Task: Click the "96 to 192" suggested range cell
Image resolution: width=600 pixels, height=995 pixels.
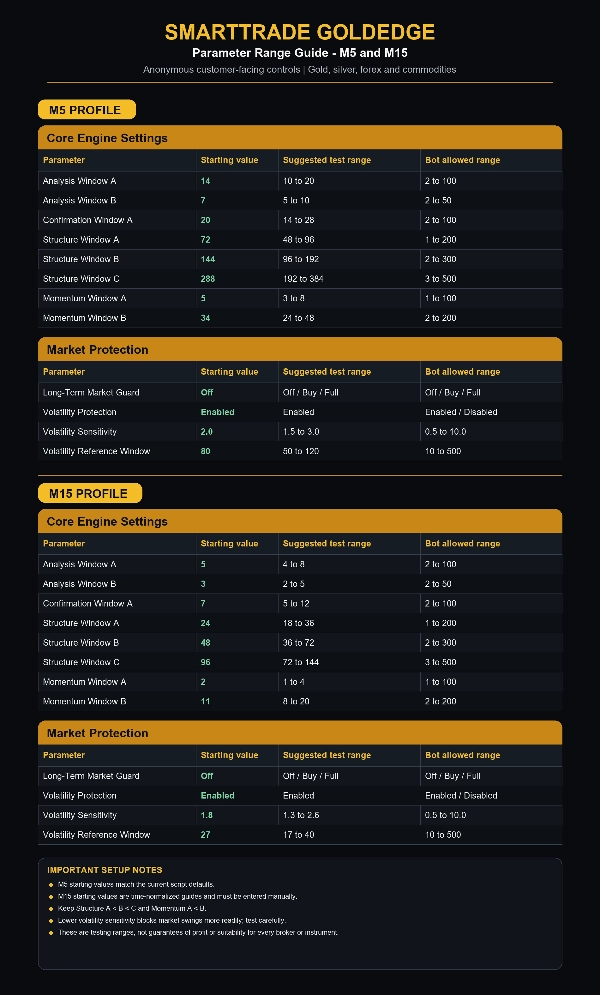Action: (x=301, y=259)
